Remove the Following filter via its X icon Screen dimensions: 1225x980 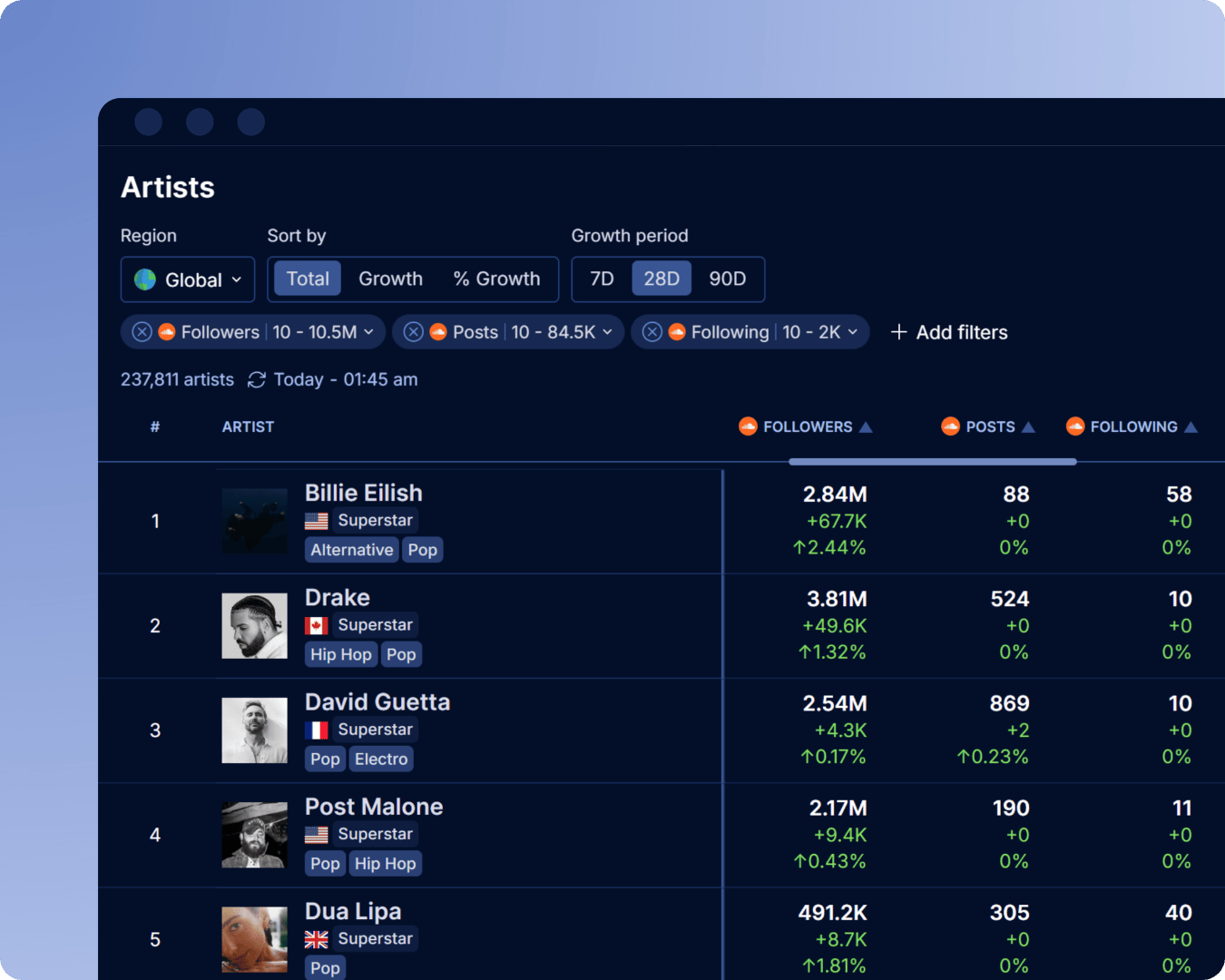(652, 332)
